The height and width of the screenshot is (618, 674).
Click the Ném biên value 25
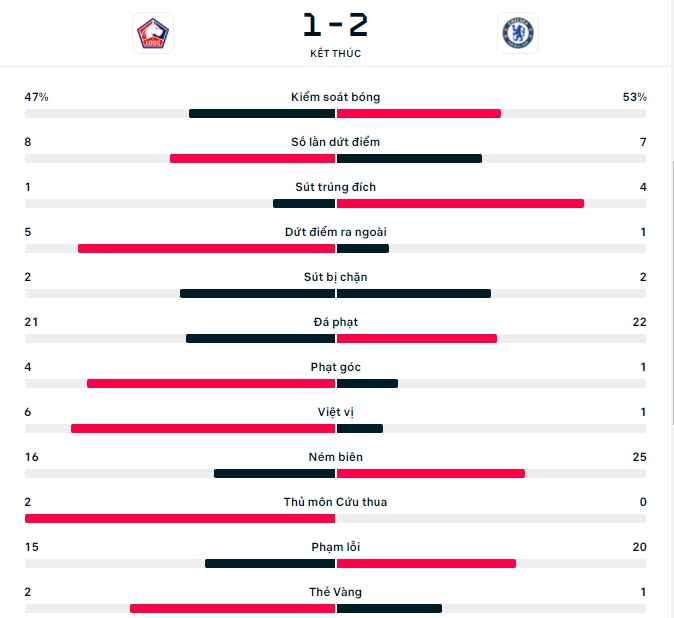pos(639,457)
